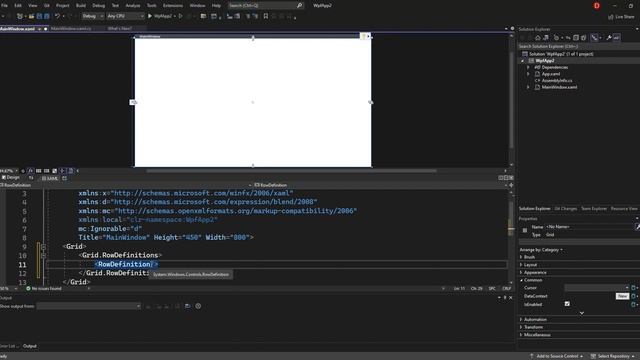
Task: Toggle the highlighted rightmost Solution Explorer toolbar button
Action: pyautogui.click(x=616, y=38)
